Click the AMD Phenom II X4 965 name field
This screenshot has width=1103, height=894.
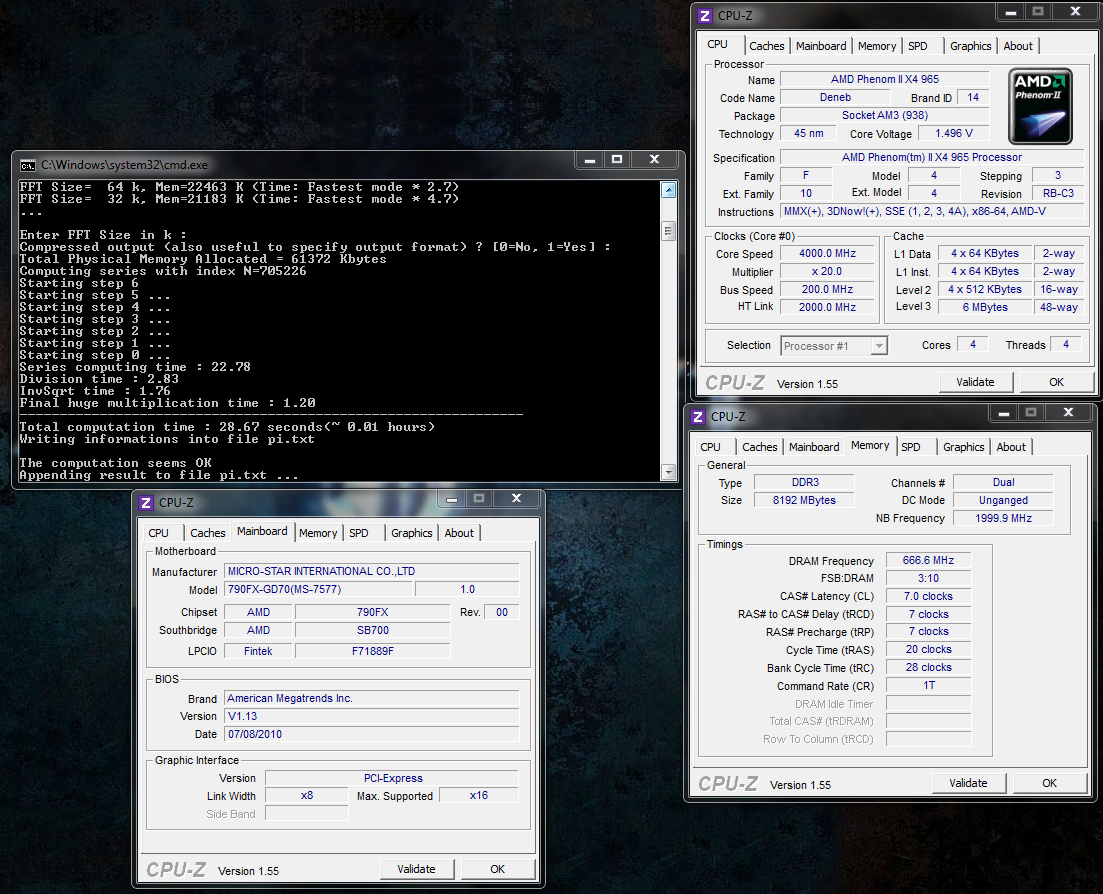point(884,79)
